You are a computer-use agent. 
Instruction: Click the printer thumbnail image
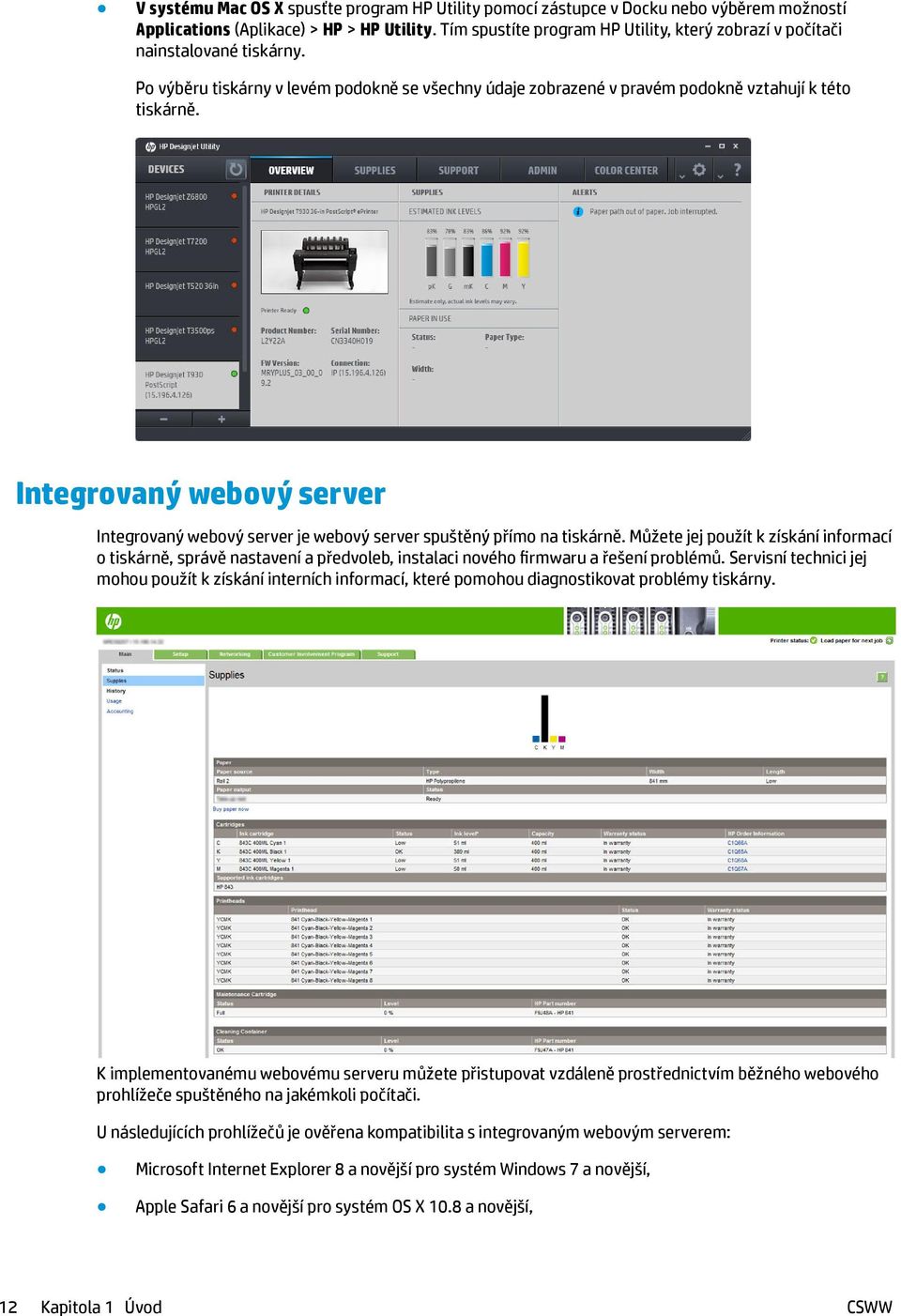(x=325, y=262)
